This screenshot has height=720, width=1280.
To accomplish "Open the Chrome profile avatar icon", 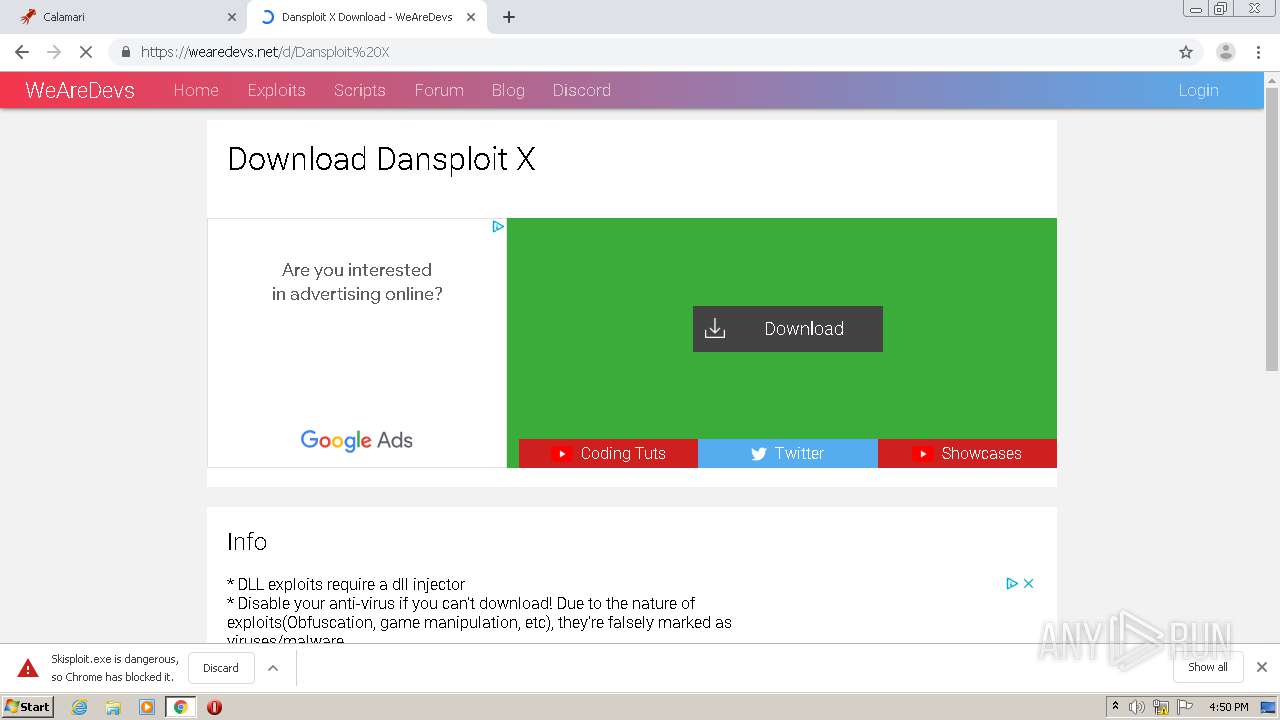I will tap(1225, 52).
